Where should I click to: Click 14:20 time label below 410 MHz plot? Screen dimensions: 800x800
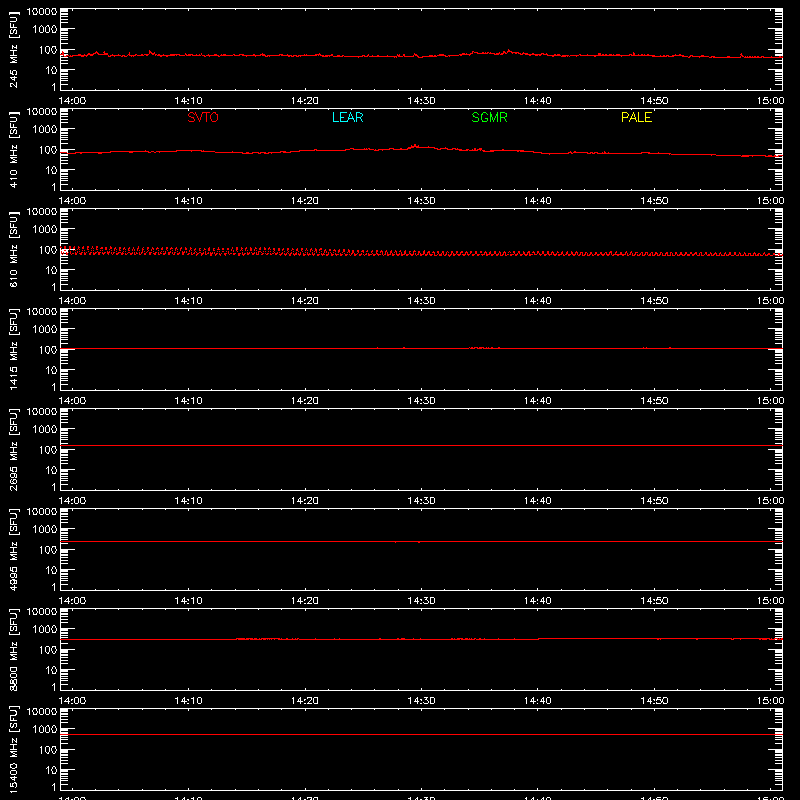tap(305, 201)
